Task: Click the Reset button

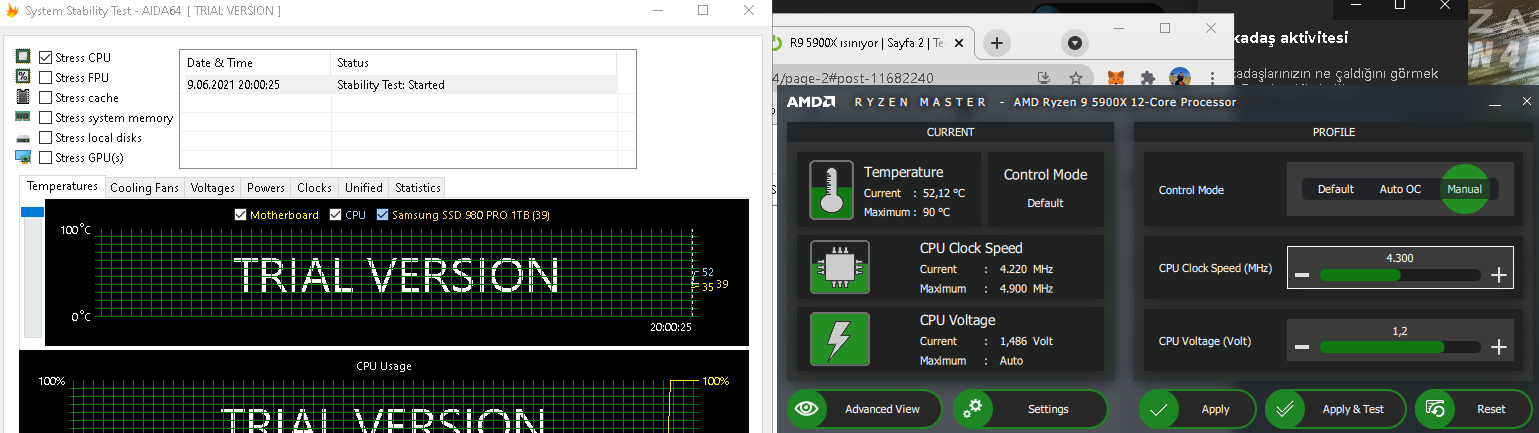Action: click(1473, 409)
